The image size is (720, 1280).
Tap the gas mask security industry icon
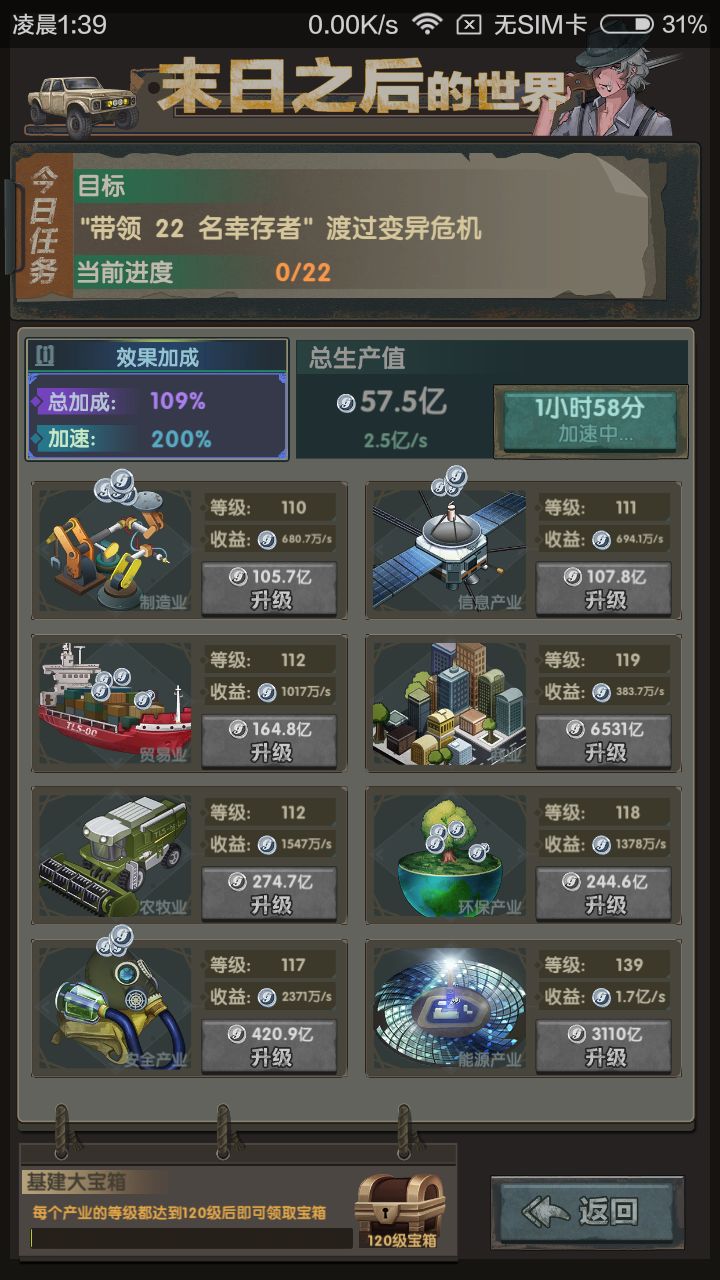[x=115, y=1007]
